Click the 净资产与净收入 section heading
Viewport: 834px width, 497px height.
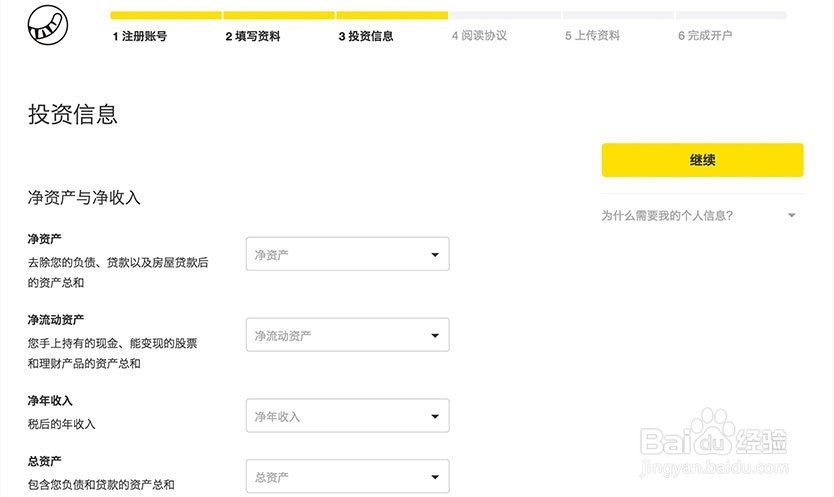tap(84, 197)
